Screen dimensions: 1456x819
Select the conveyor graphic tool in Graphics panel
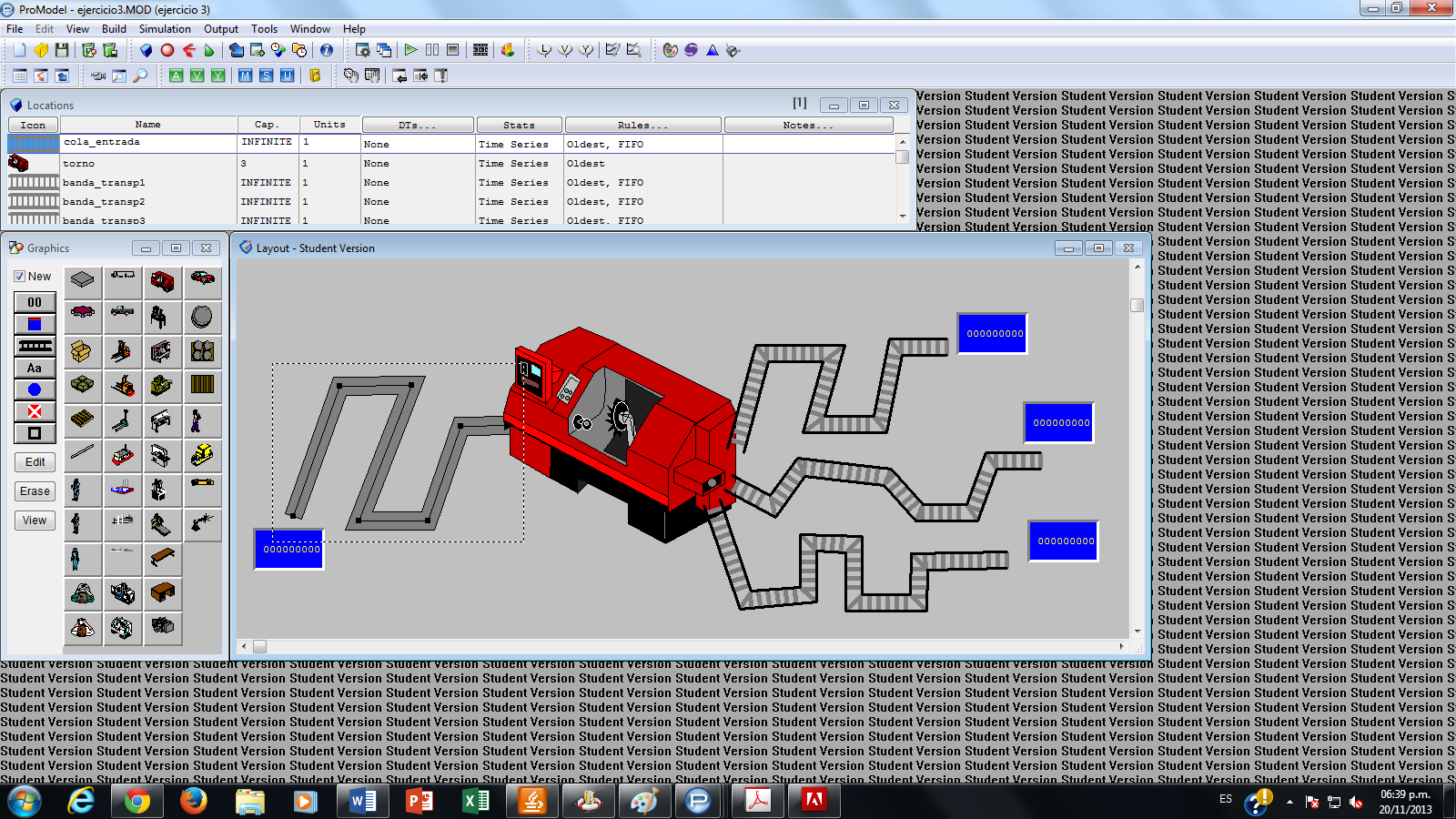[x=34, y=345]
